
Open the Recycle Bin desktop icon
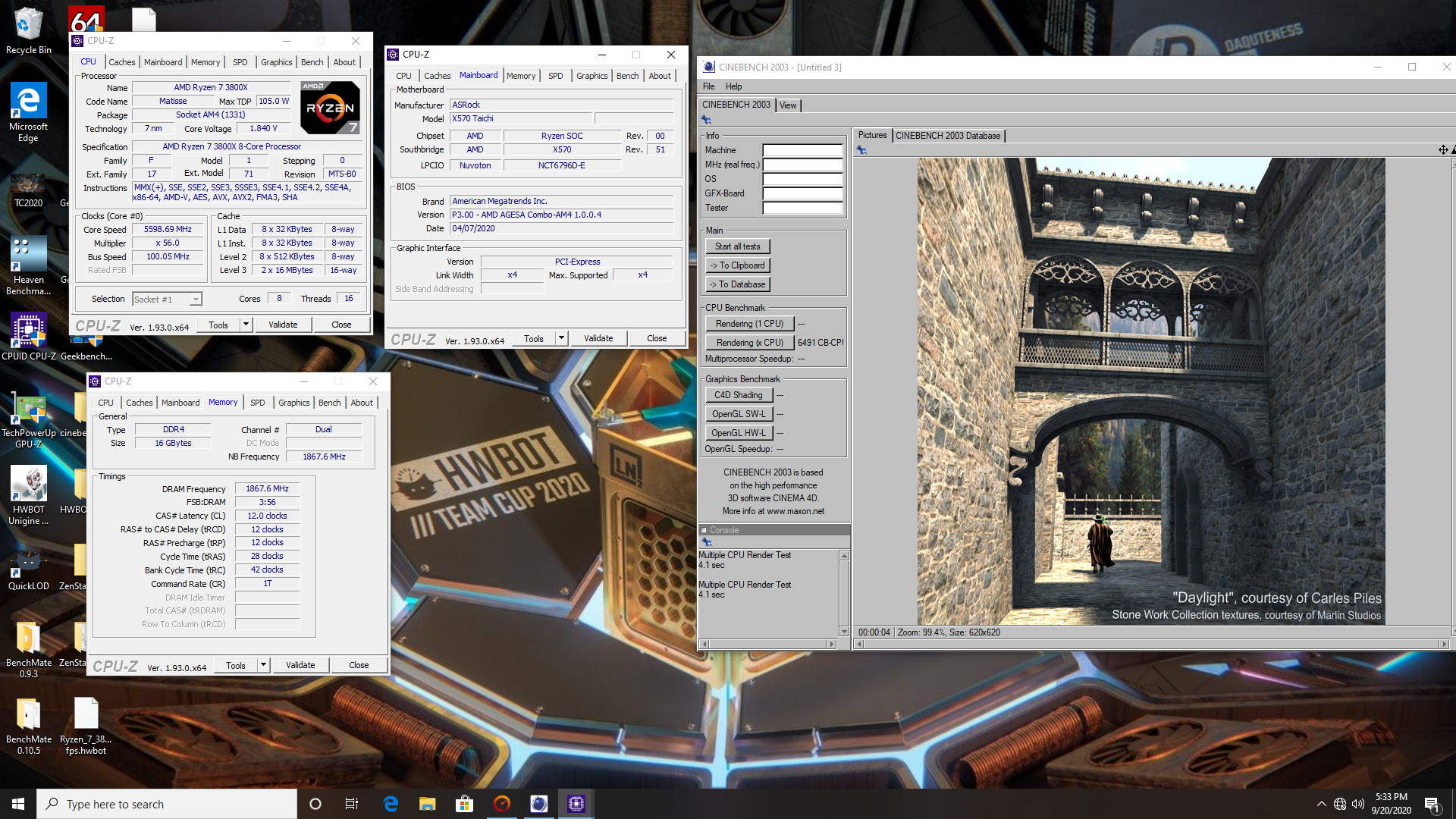[28, 30]
